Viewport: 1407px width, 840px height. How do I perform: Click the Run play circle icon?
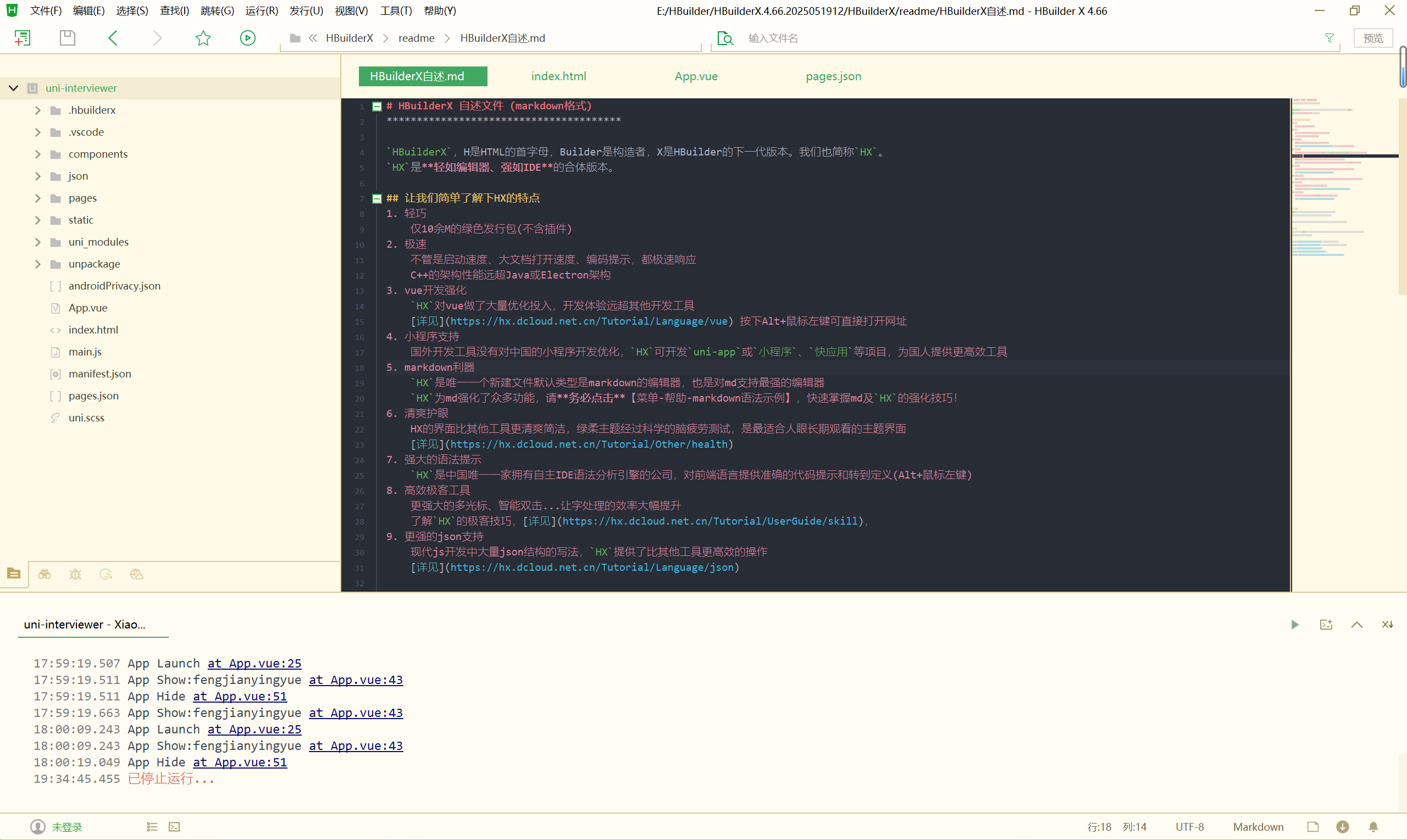(248, 38)
